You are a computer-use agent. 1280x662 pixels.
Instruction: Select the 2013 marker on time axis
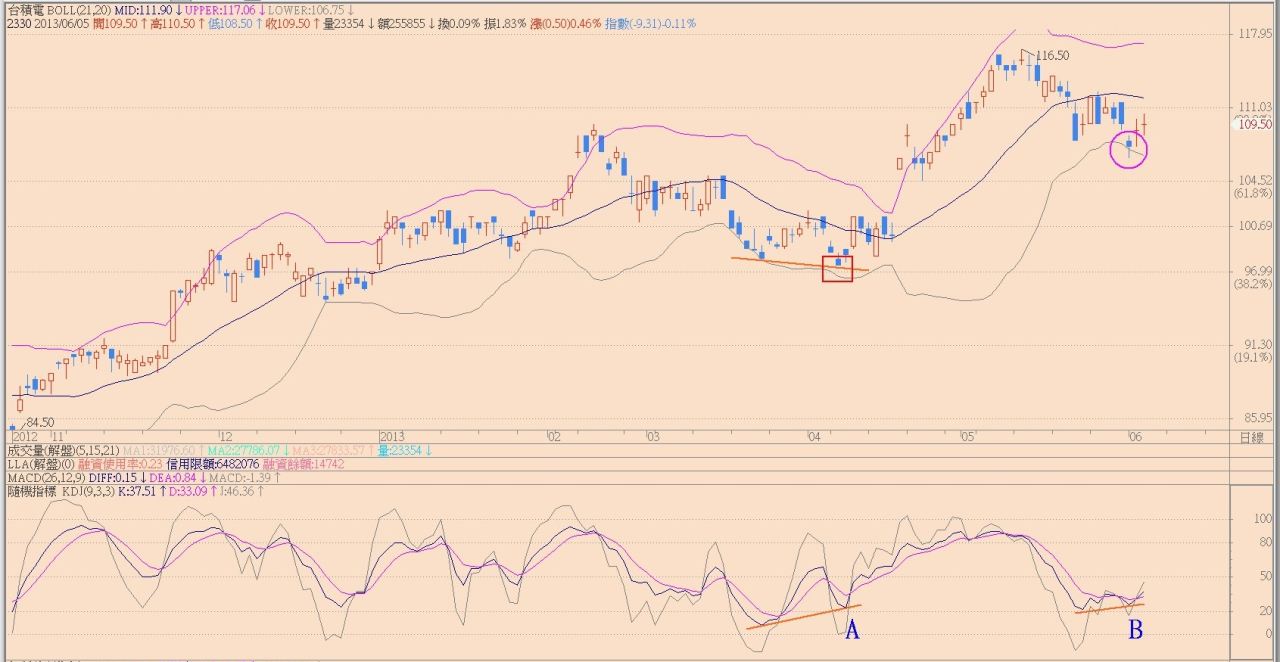pyautogui.click(x=392, y=437)
